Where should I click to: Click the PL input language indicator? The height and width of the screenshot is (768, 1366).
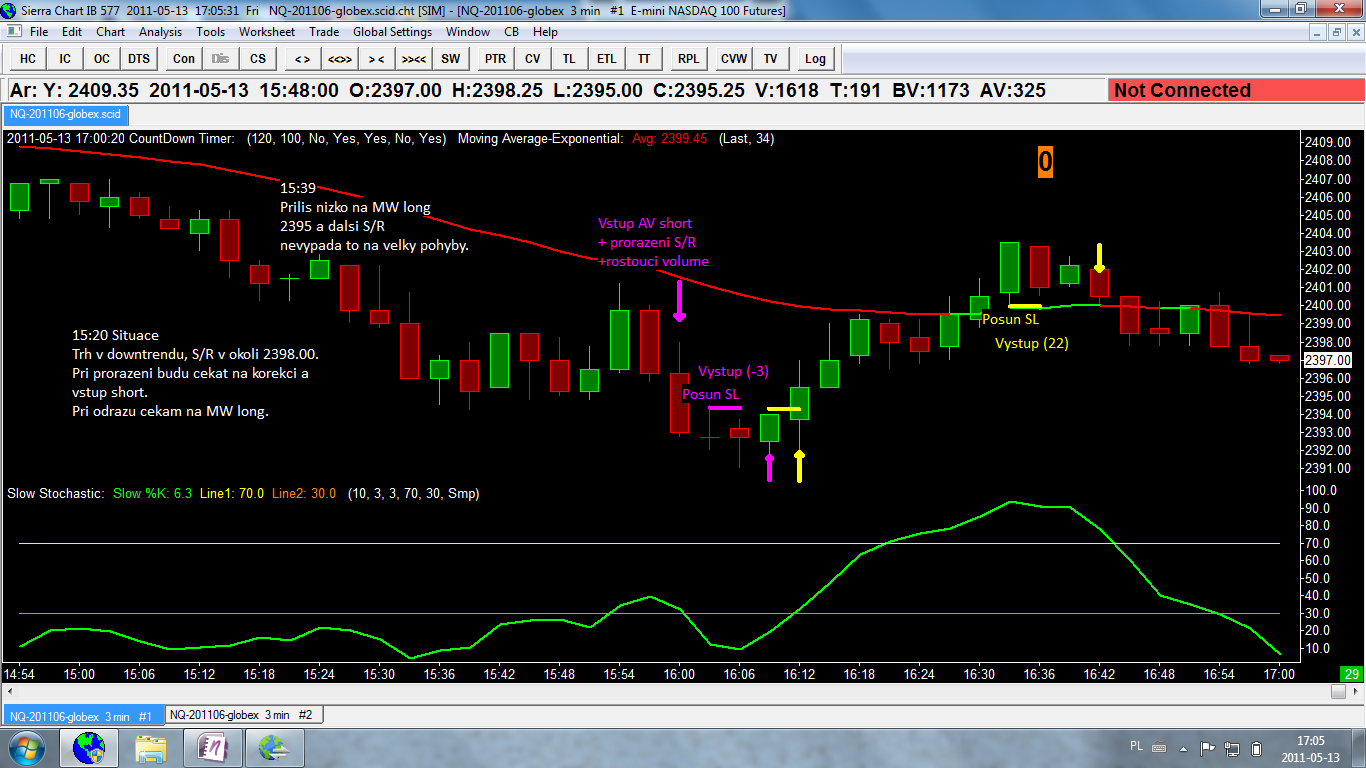(x=1137, y=746)
